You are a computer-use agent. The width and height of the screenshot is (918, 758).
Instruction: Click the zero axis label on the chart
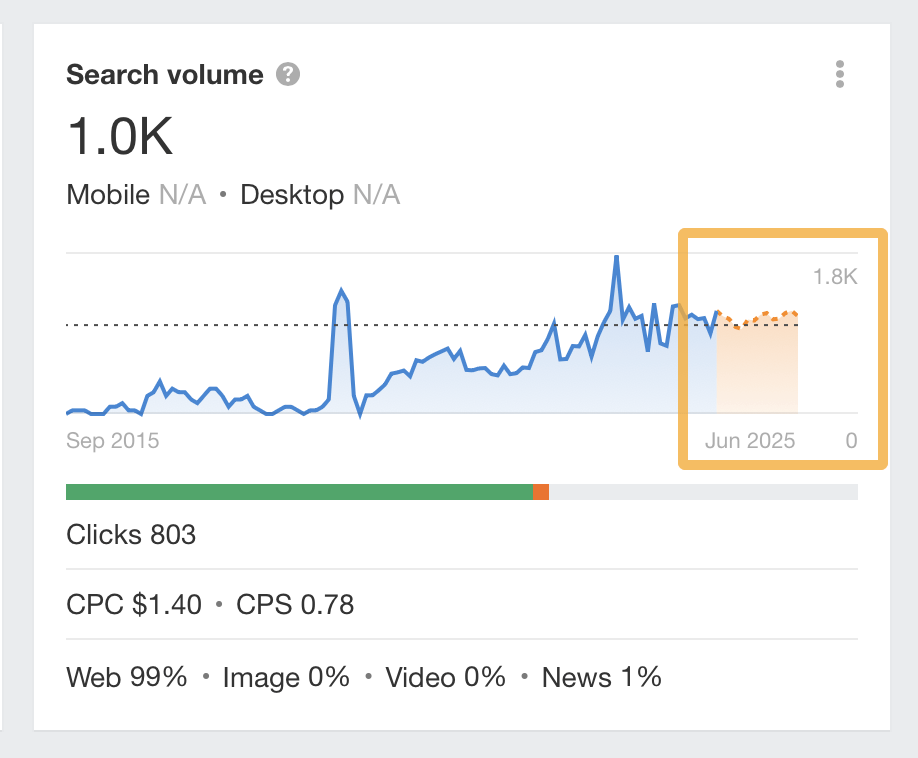click(x=851, y=440)
